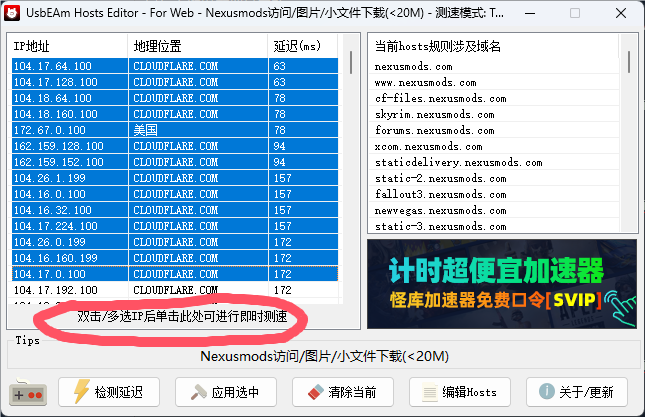The width and height of the screenshot is (645, 417).
Task: Select IP row 172.67.0.100
Action: pos(175,130)
